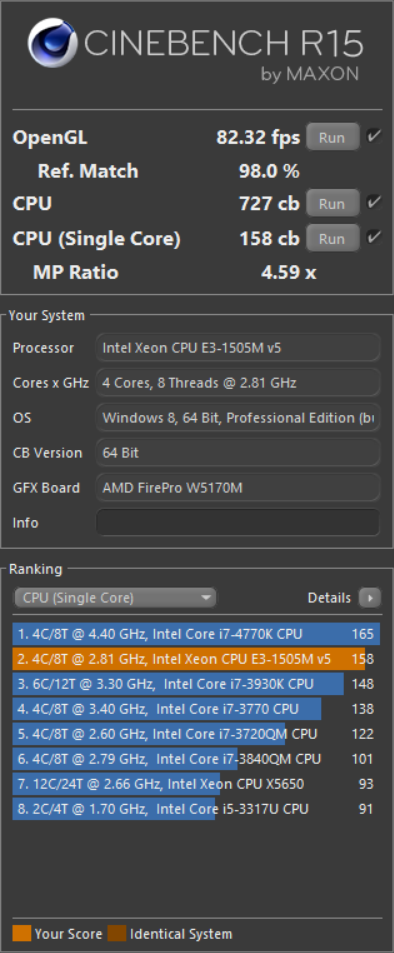This screenshot has width=394, height=953.
Task: Click the empty Info input field
Action: (238, 523)
